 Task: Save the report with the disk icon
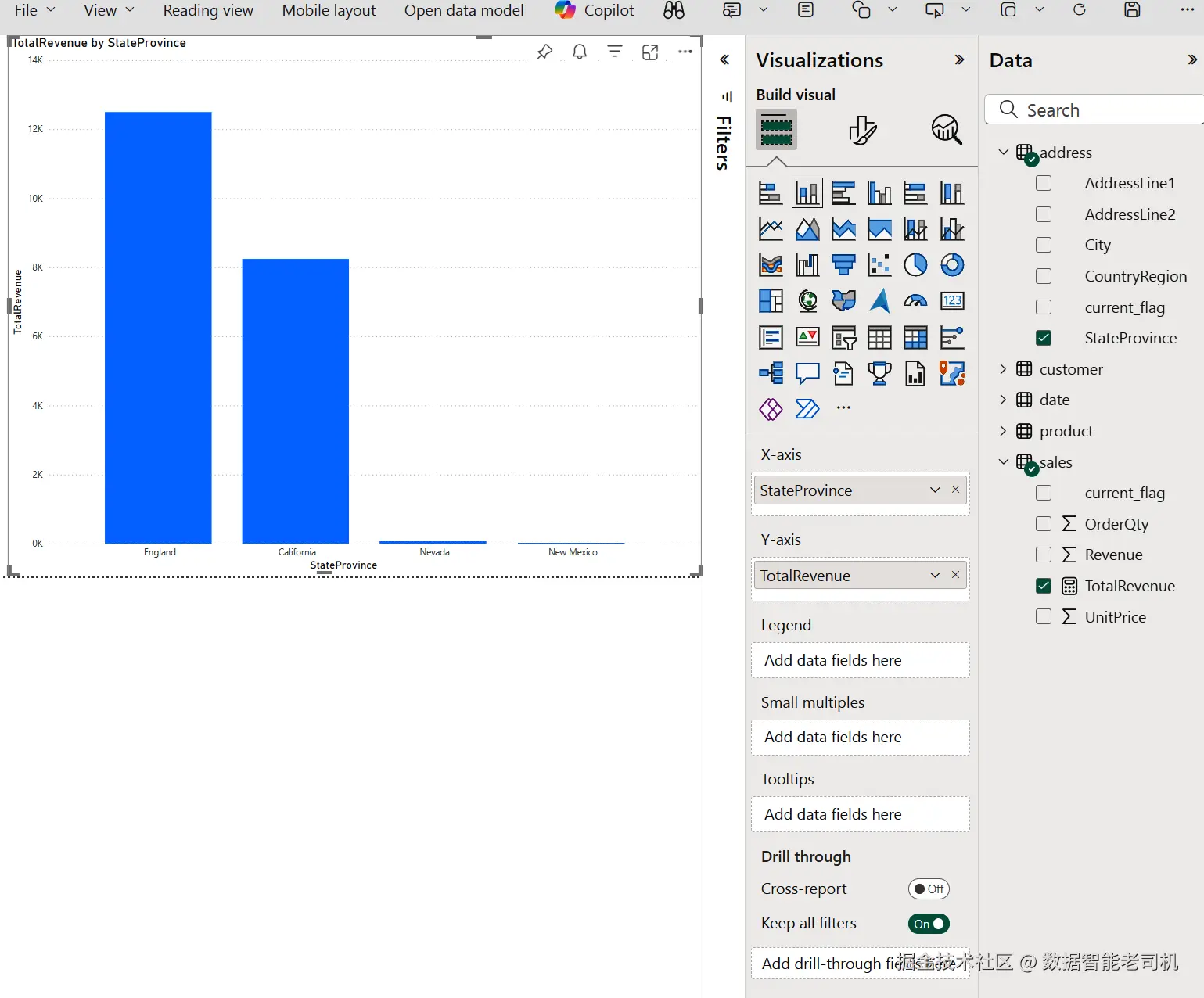[1132, 10]
